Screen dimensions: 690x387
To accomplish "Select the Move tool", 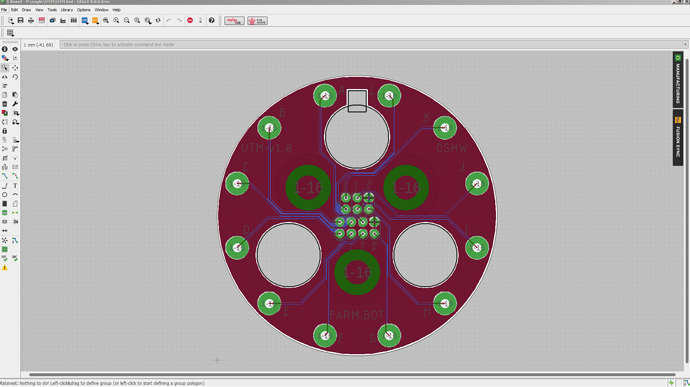I will pos(15,67).
